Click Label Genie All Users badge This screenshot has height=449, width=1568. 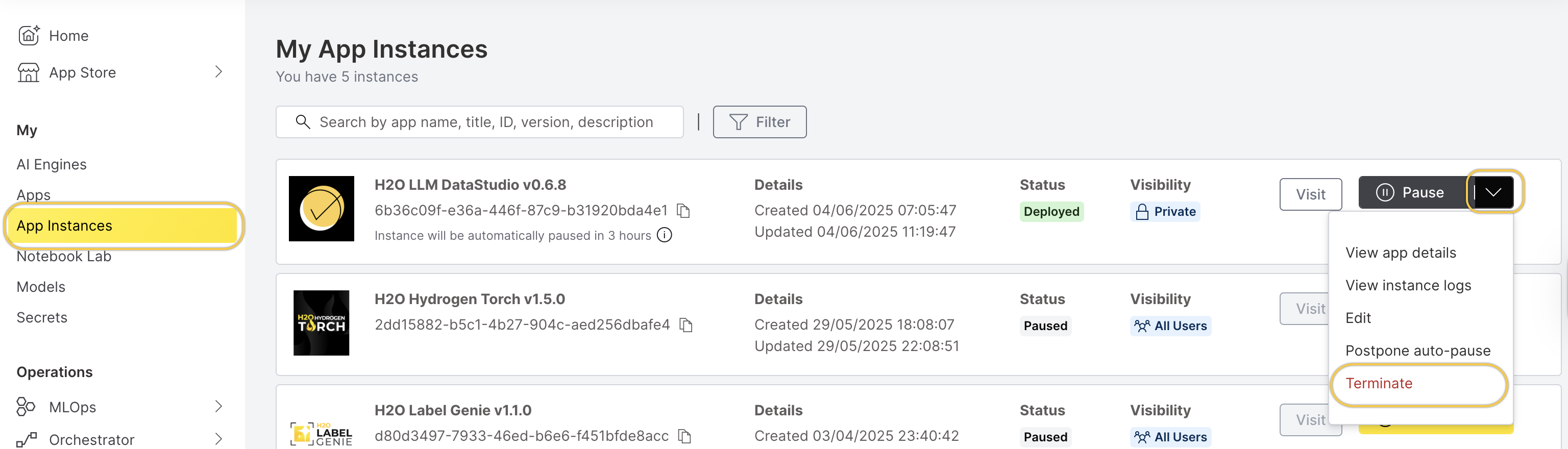1170,437
